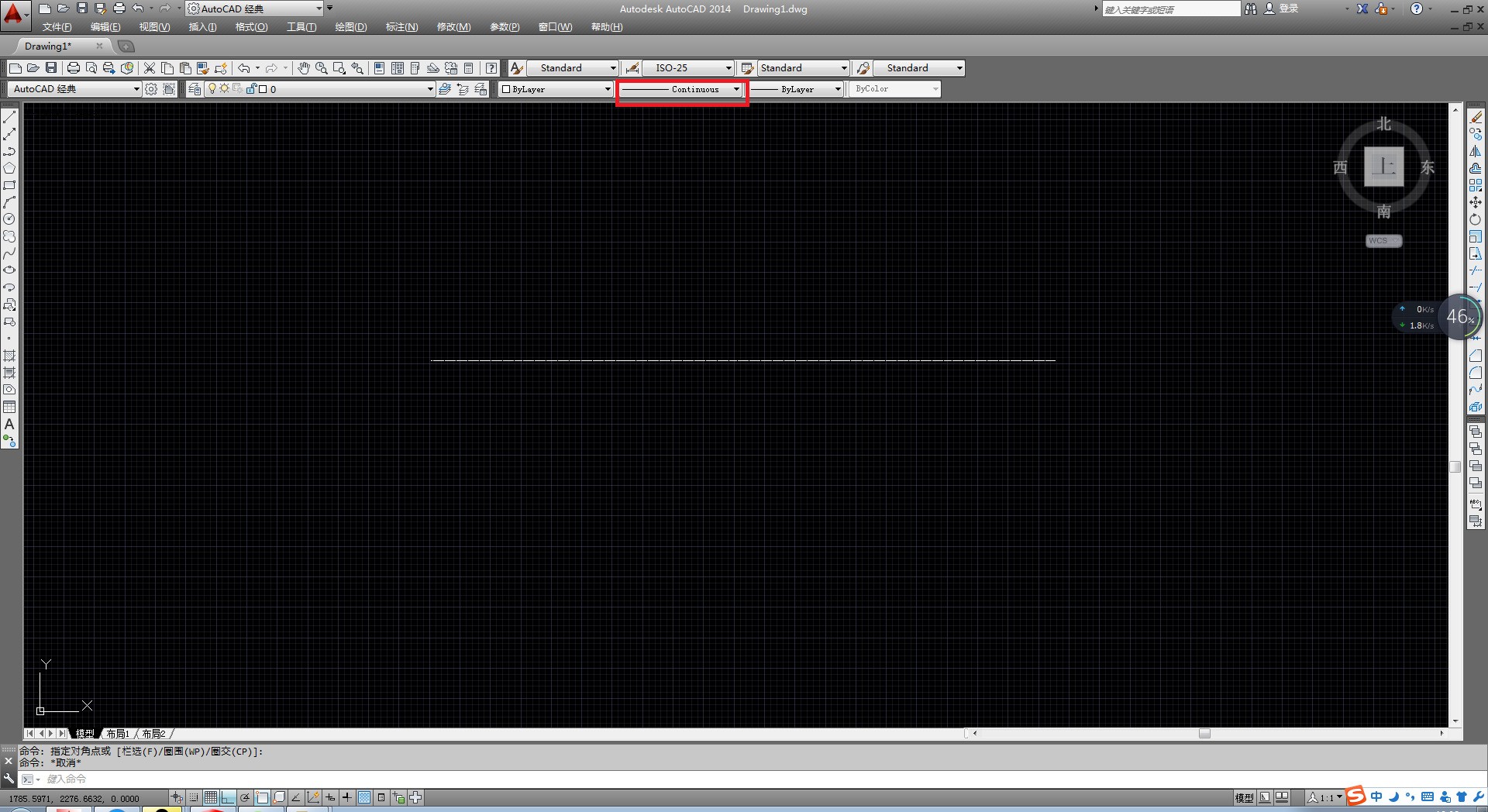Screen dimensions: 1488x812
Task: Toggle ortho mode in status bar
Action: [227, 797]
